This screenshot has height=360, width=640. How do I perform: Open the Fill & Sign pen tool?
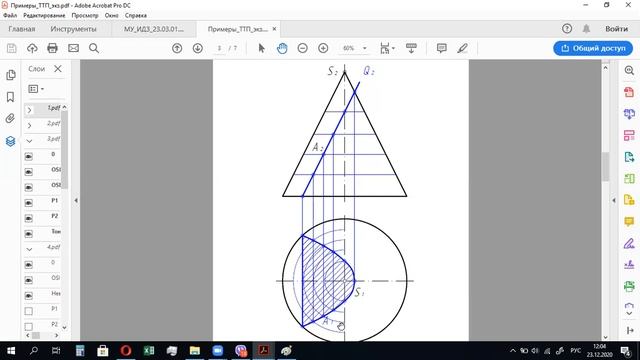[x=629, y=243]
